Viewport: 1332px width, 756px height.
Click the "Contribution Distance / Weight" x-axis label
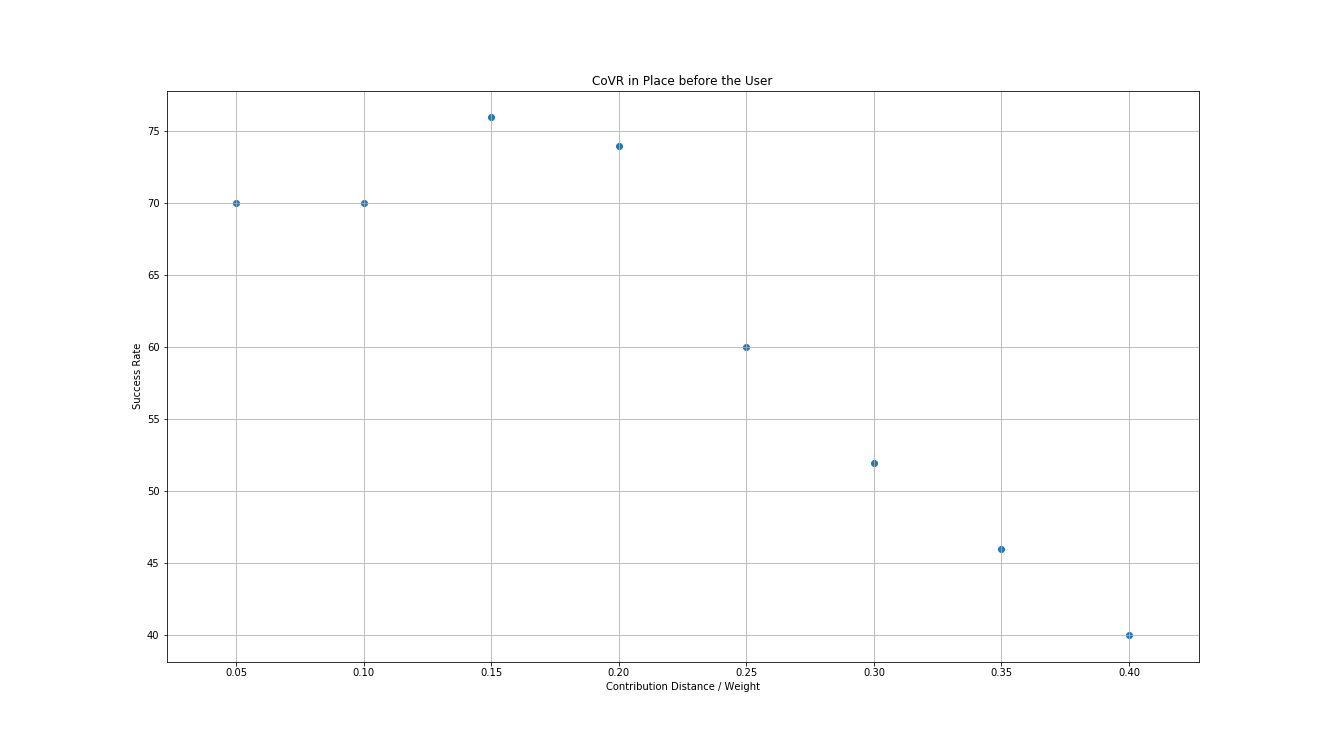click(x=682, y=687)
